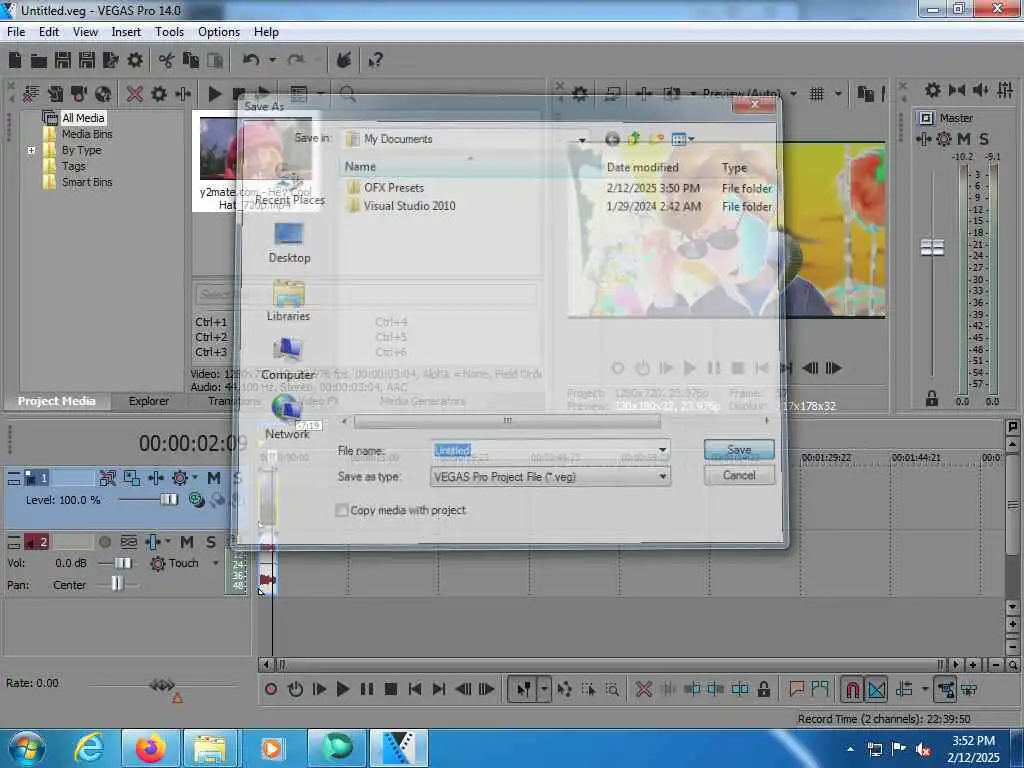Open the Tools menu
The image size is (1024, 768).
tap(169, 32)
